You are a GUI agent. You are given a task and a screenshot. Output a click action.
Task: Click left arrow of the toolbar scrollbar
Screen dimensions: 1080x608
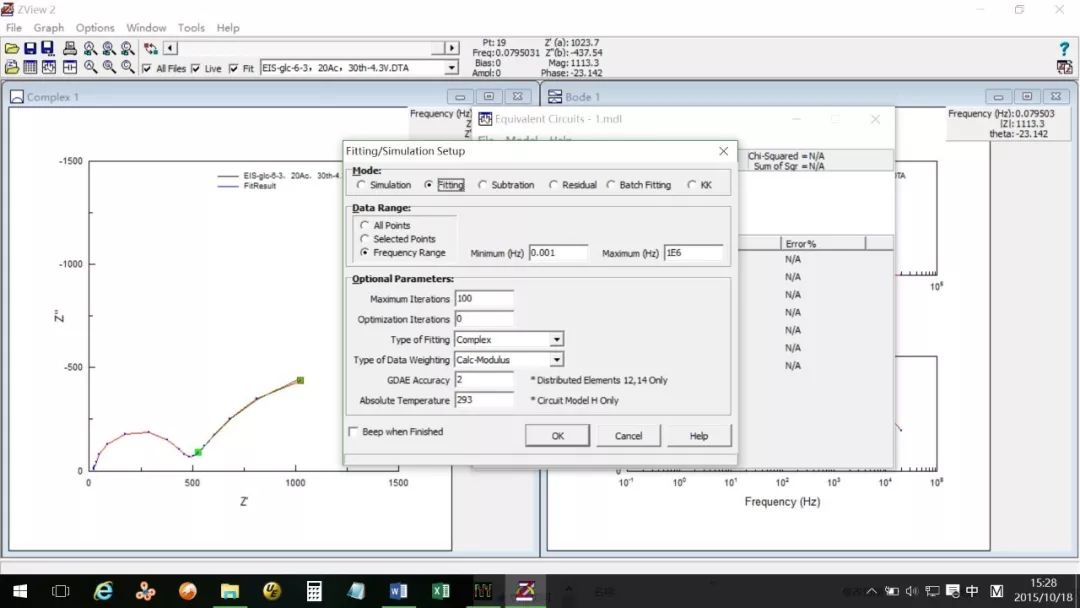tap(171, 48)
